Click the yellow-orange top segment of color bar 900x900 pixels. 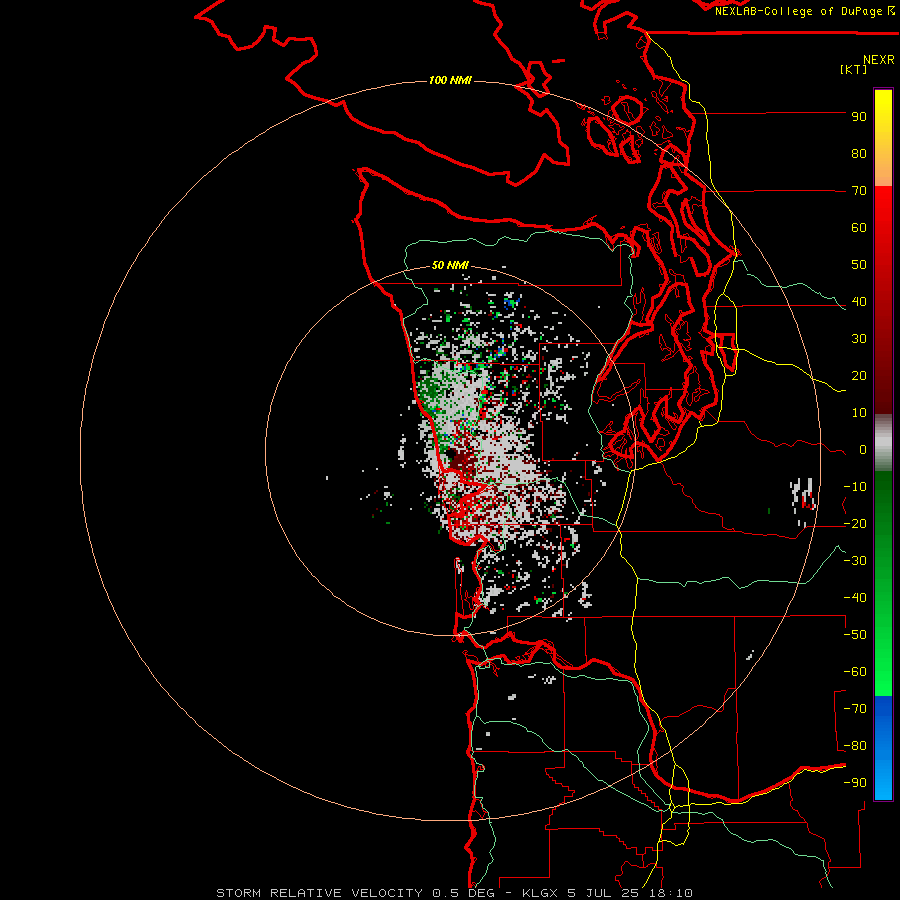[883, 138]
